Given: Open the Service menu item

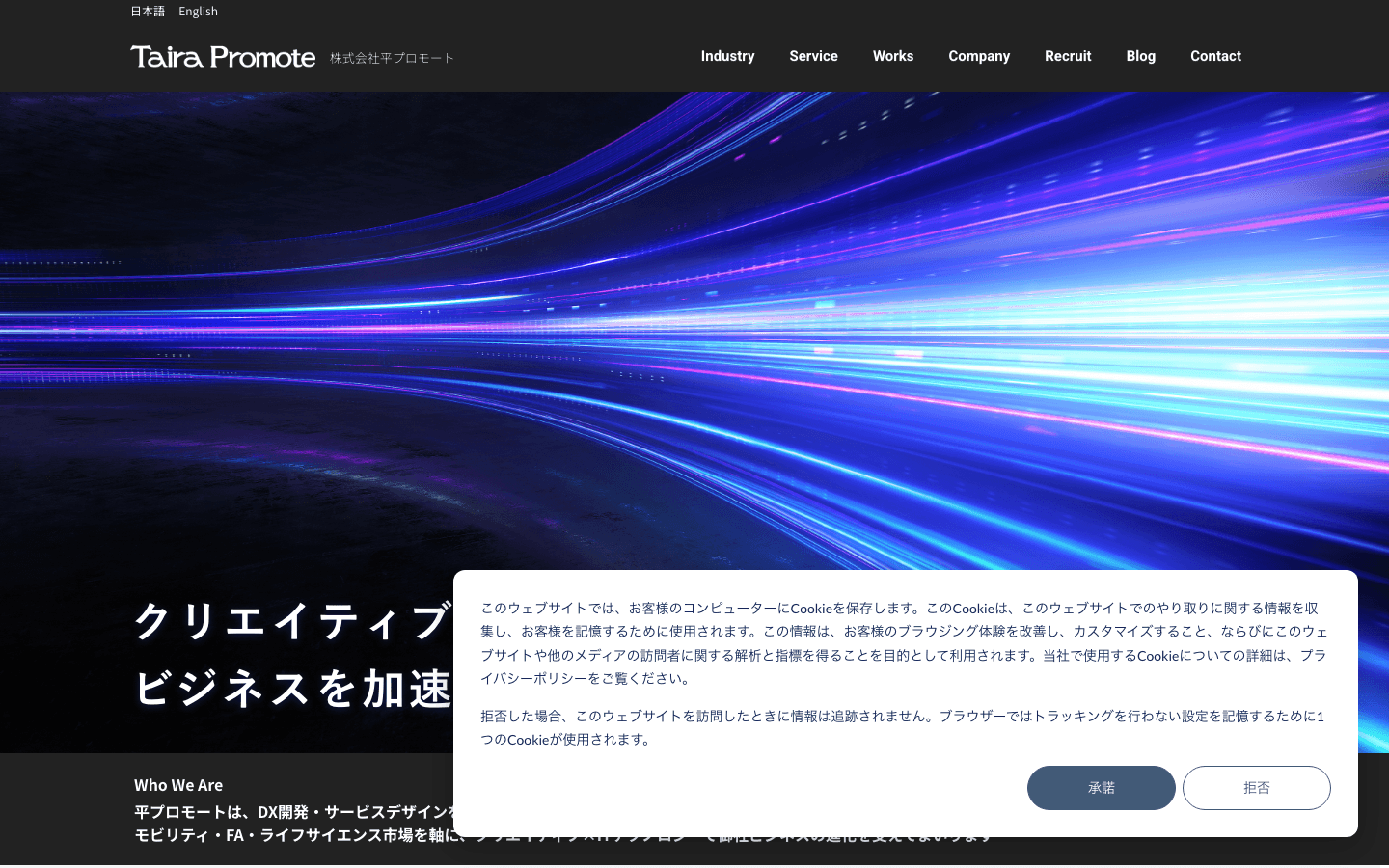Looking at the screenshot, I should [x=813, y=56].
